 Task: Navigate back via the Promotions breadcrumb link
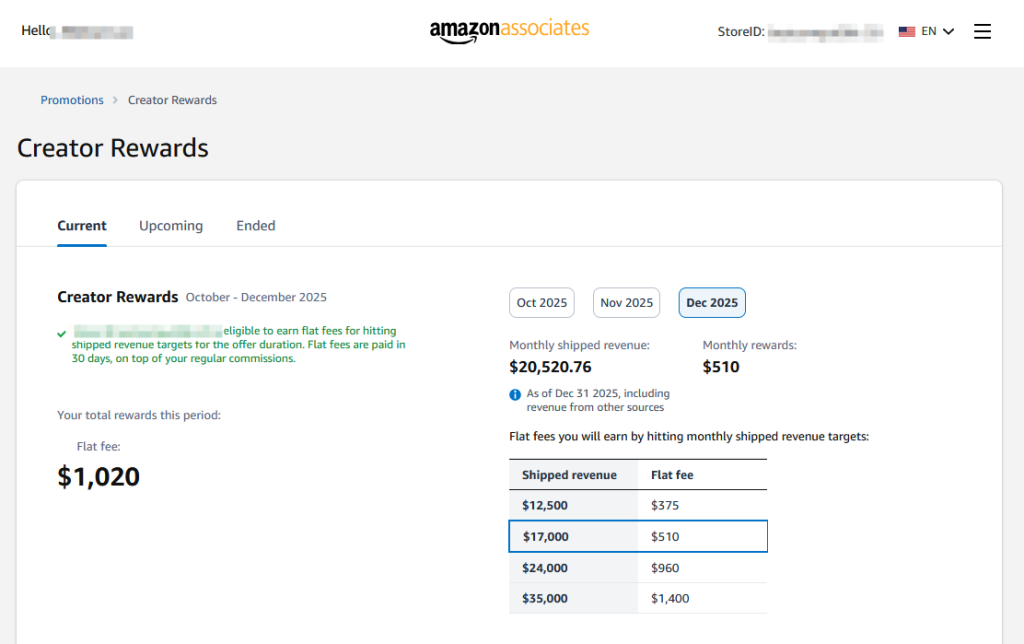coord(71,99)
